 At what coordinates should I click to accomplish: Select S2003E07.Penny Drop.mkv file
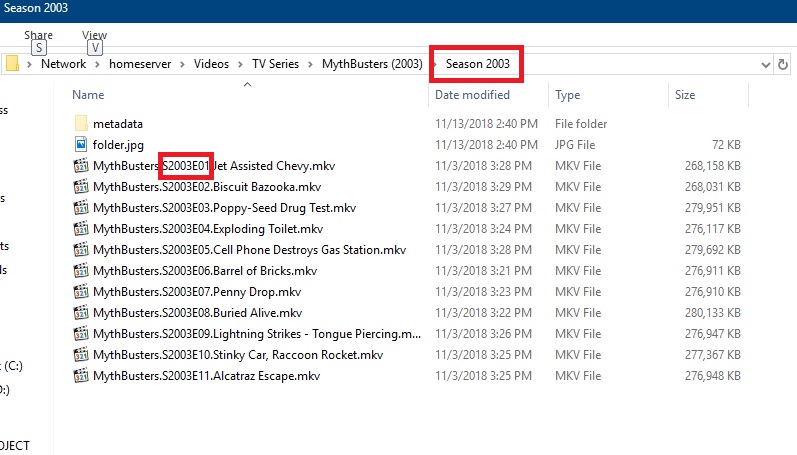[197, 292]
